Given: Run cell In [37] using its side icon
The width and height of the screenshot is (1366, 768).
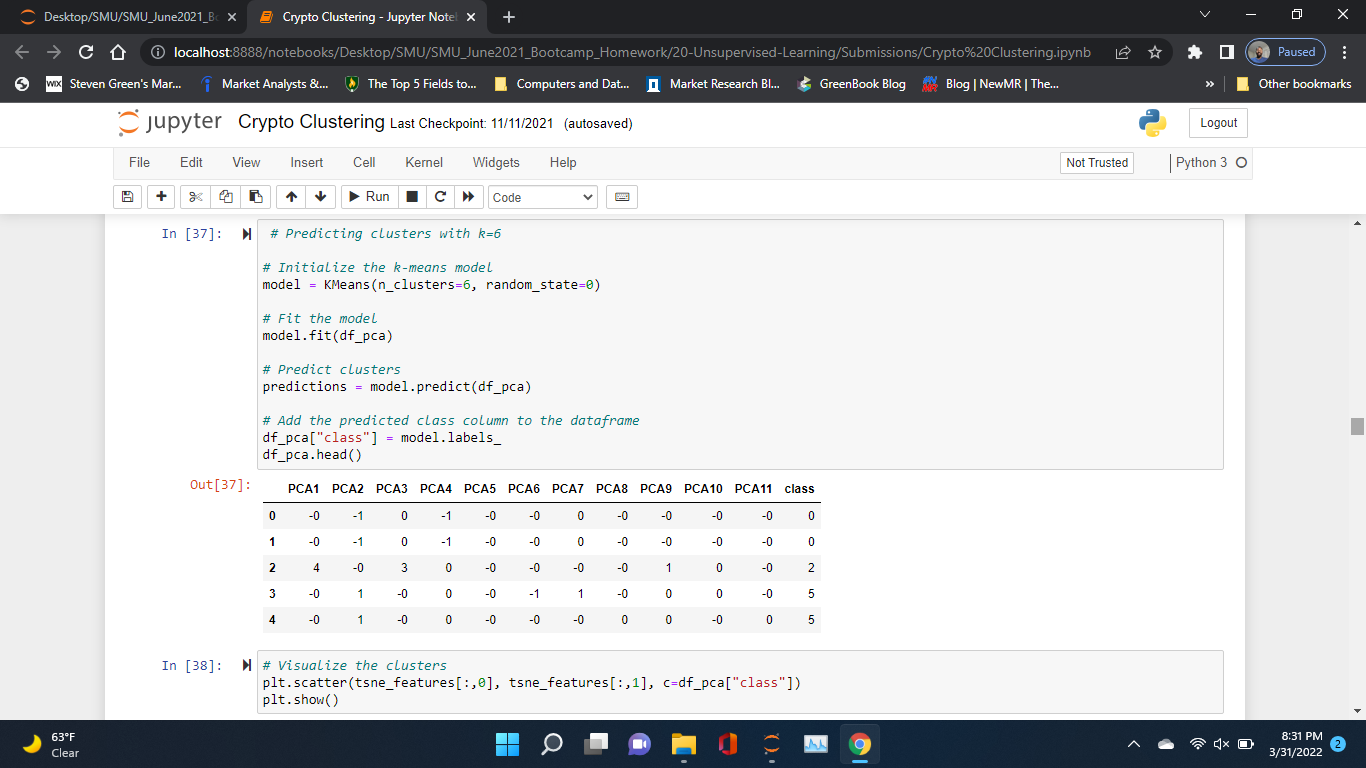Looking at the screenshot, I should pos(247,234).
